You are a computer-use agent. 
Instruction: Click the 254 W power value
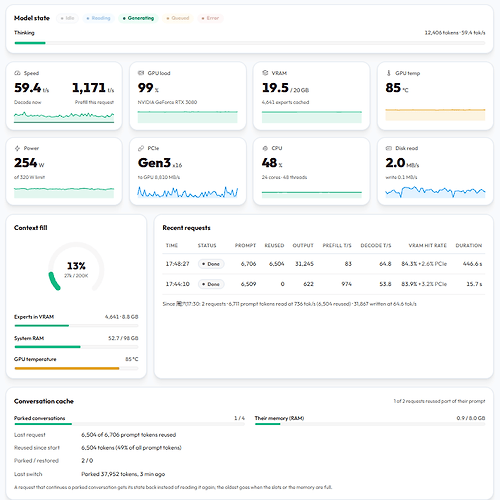29,163
